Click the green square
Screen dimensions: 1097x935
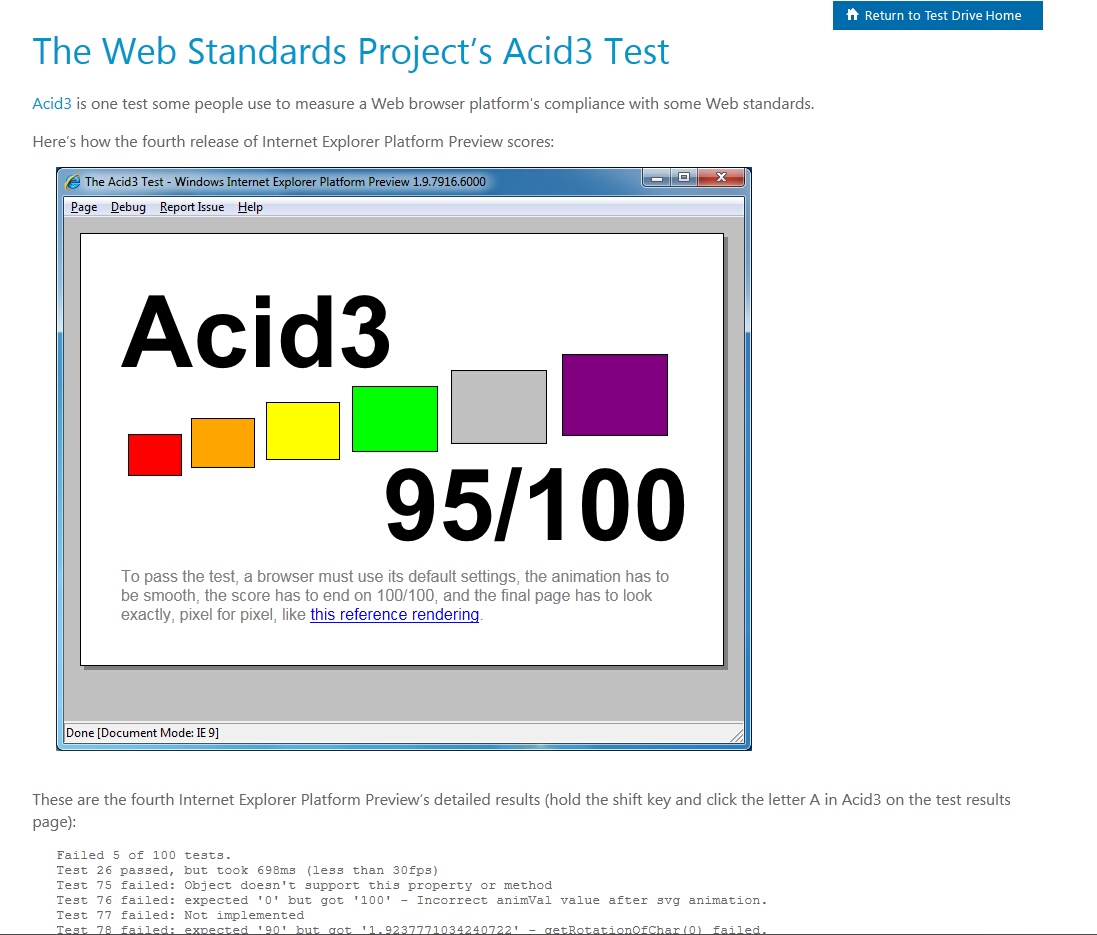395,419
